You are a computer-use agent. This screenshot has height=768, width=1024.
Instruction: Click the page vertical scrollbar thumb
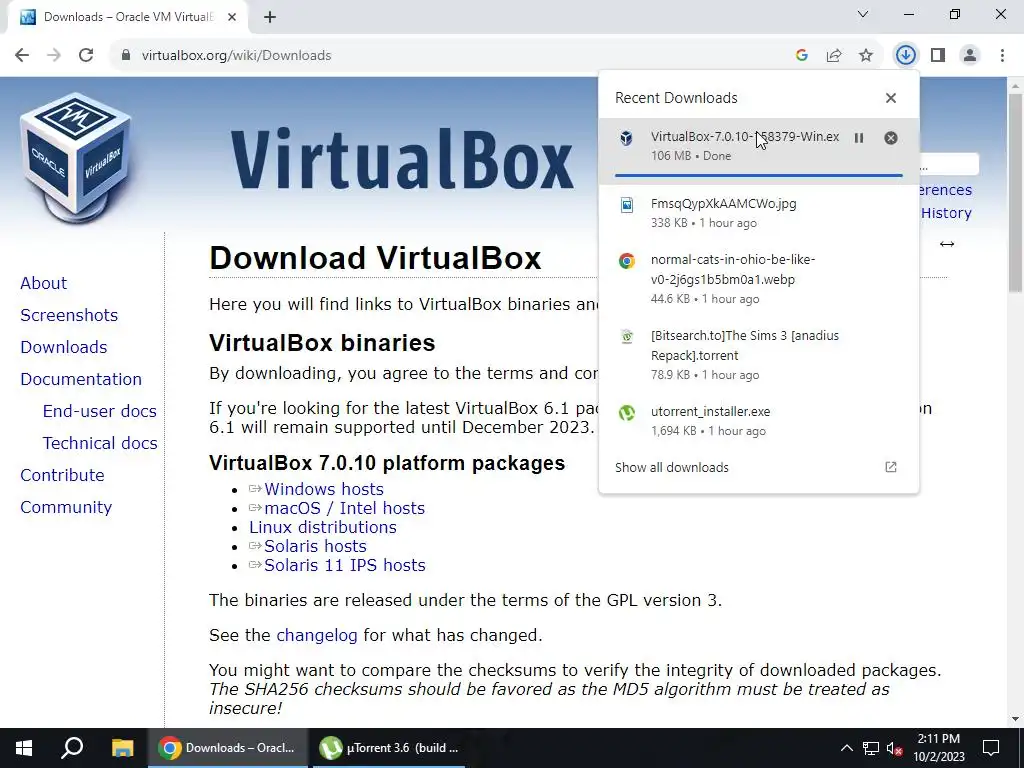pos(1016,193)
